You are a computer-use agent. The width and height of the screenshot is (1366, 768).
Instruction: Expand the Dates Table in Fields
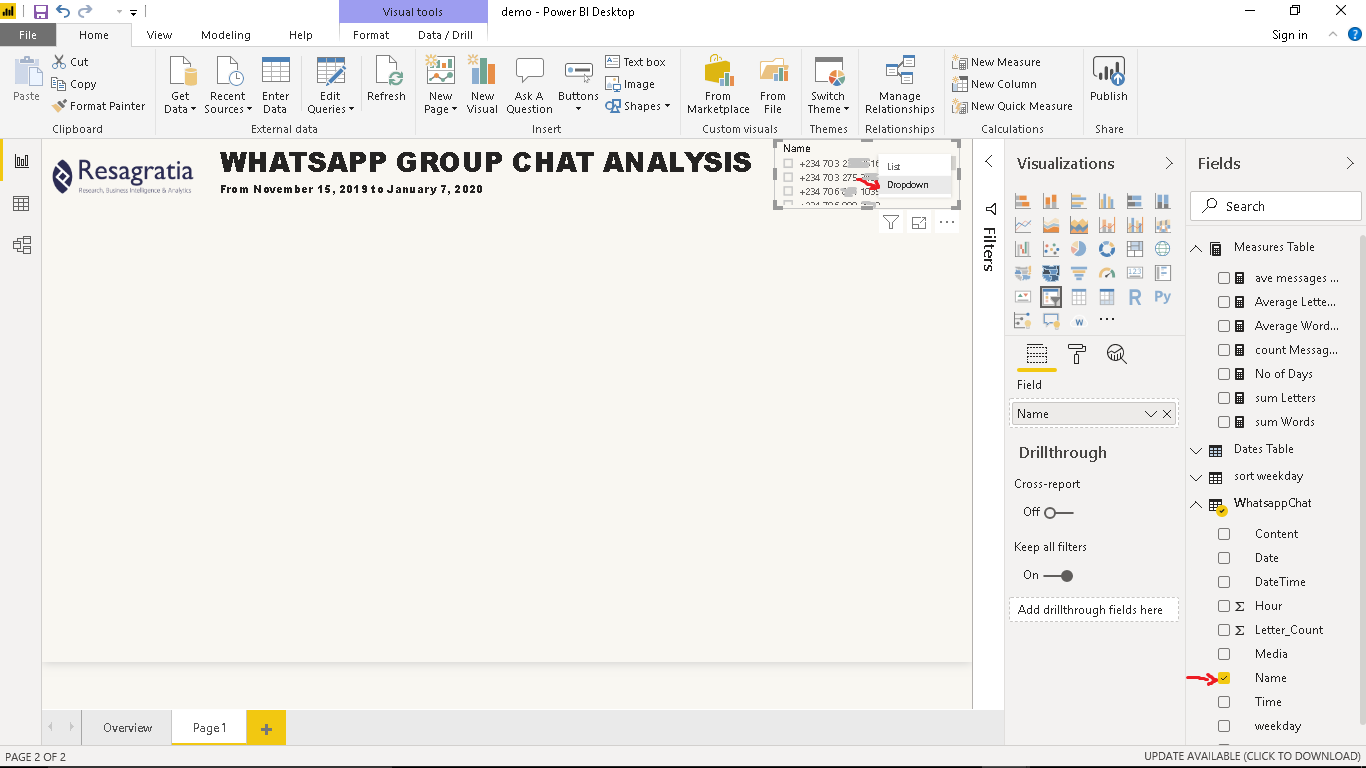pyautogui.click(x=1196, y=450)
